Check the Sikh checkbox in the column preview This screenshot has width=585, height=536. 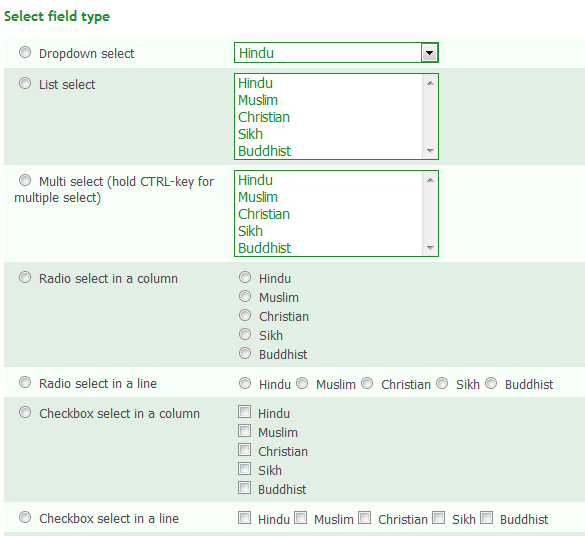[244, 469]
